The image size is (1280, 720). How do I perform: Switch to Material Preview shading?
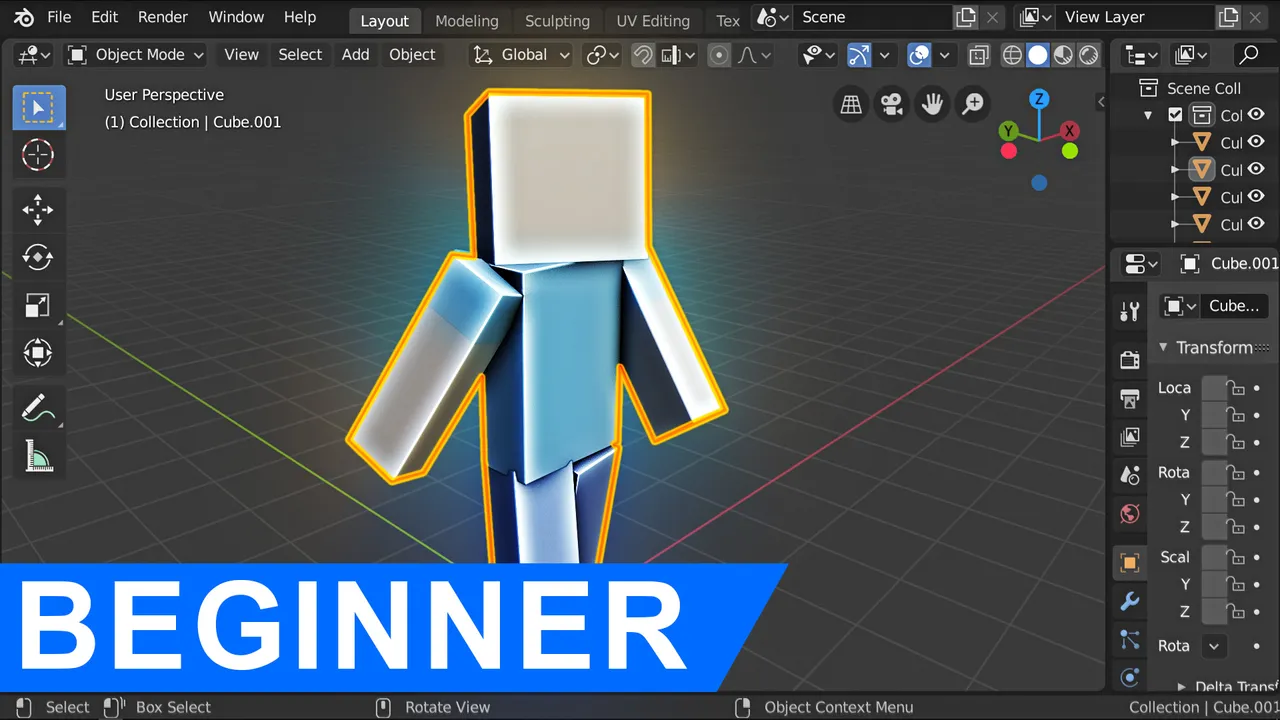pos(1063,55)
